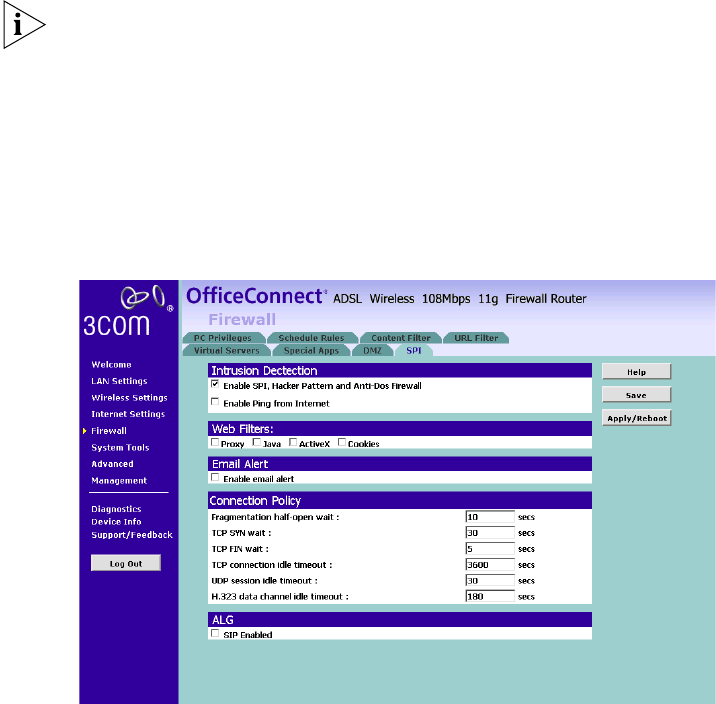The height and width of the screenshot is (704, 716).
Task: Open Management in the sidebar
Action: point(119,481)
